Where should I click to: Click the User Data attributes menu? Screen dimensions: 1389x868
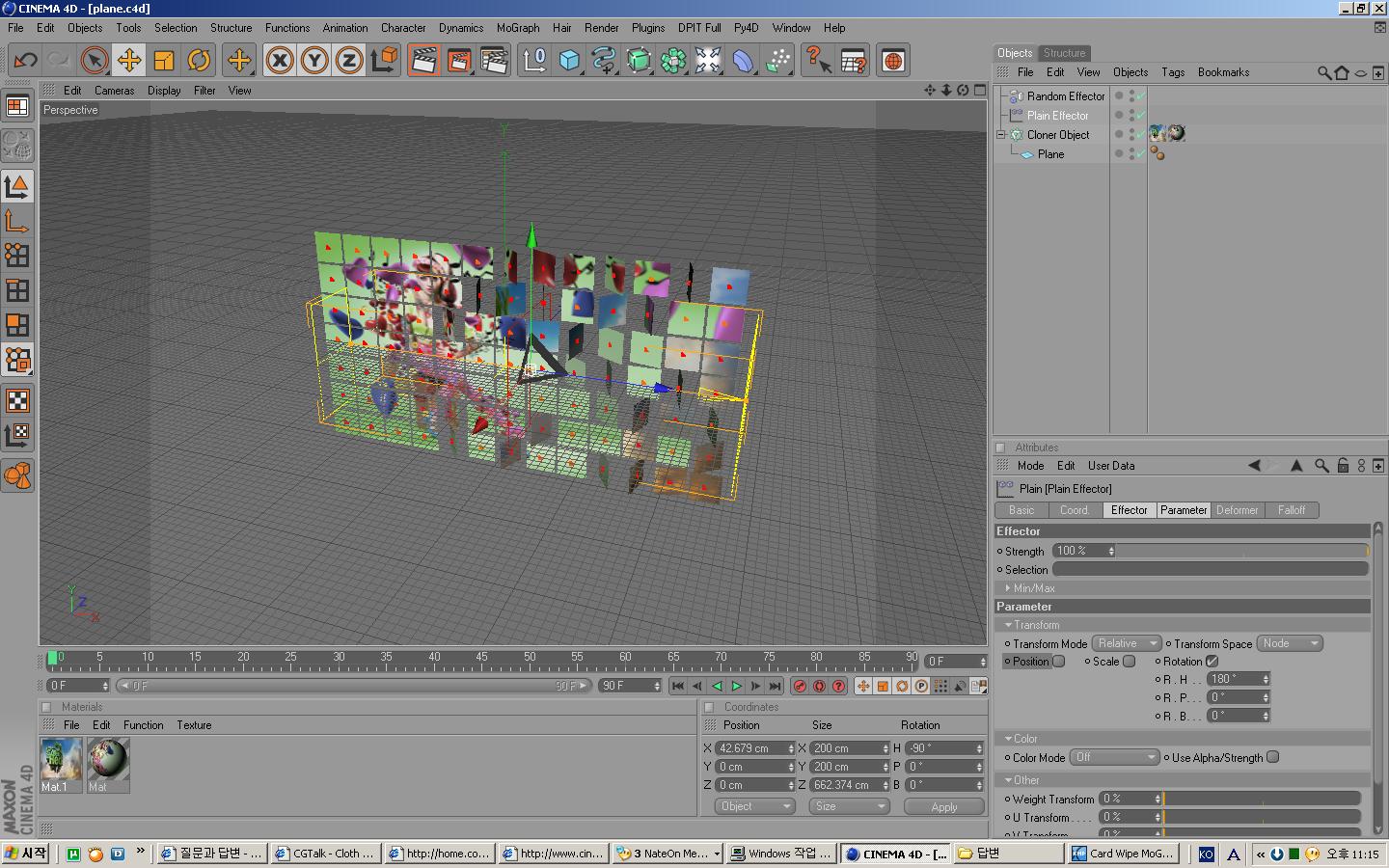(x=1111, y=466)
